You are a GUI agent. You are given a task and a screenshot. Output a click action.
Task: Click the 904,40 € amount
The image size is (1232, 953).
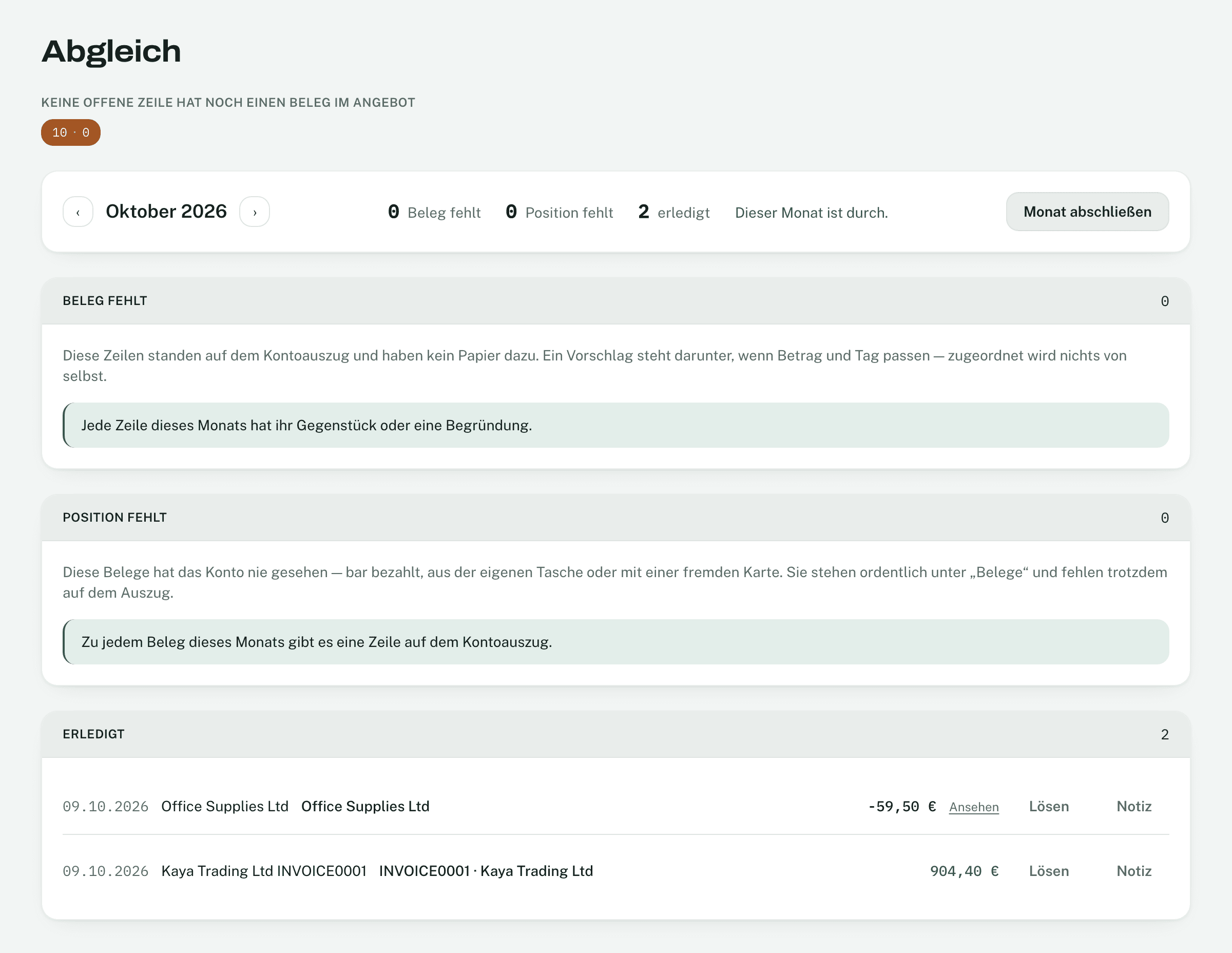(964, 871)
